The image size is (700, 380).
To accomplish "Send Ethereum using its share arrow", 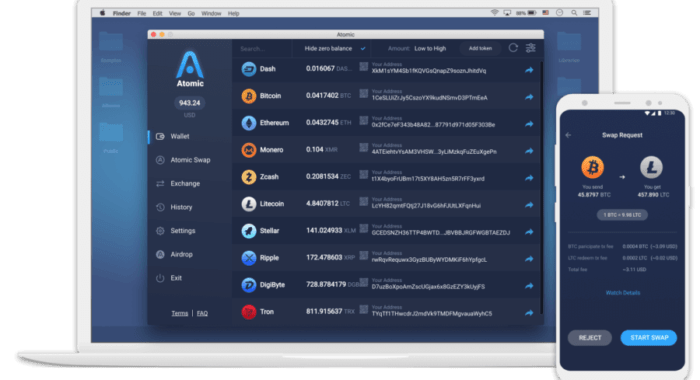I will point(529,124).
